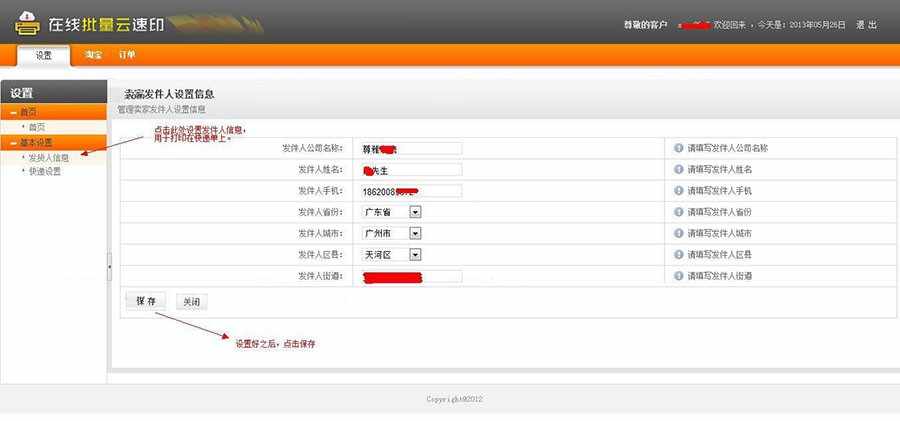Viewport: 900px width, 421px height.
Task: Click the 尊敬的客户 greeting text
Action: [646, 25]
